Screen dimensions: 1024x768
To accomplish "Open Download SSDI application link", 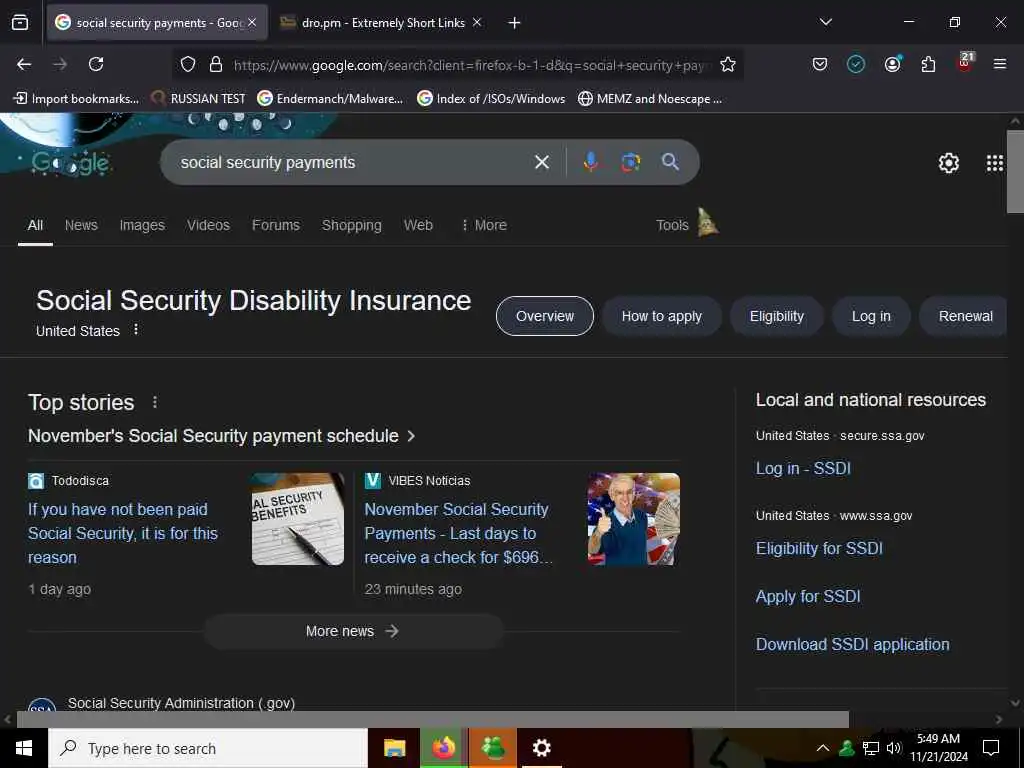I will point(852,644).
